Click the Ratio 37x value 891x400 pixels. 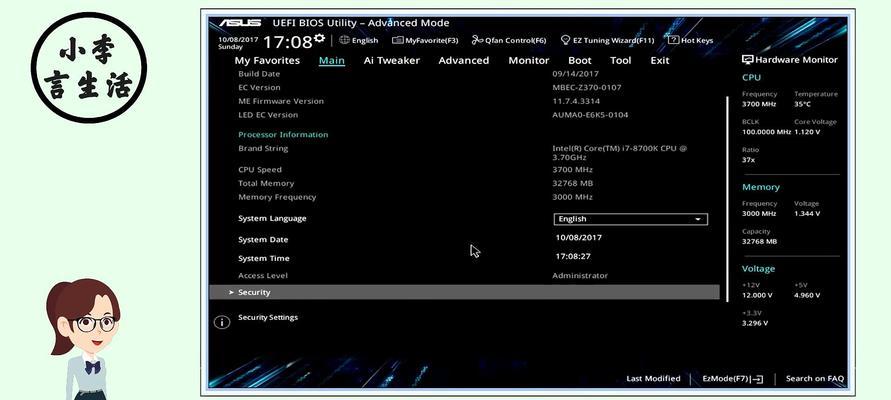(748, 160)
